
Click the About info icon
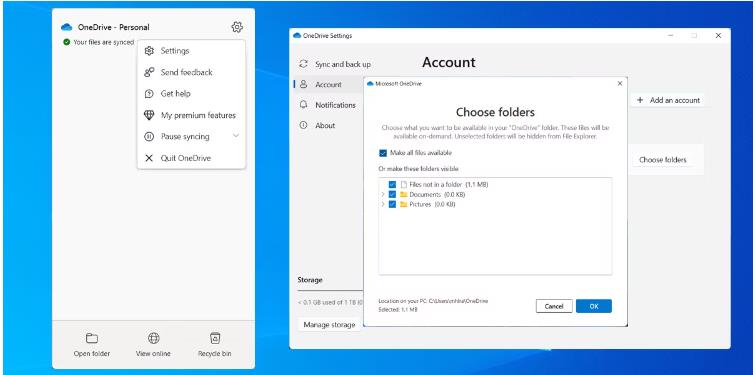tap(303, 125)
